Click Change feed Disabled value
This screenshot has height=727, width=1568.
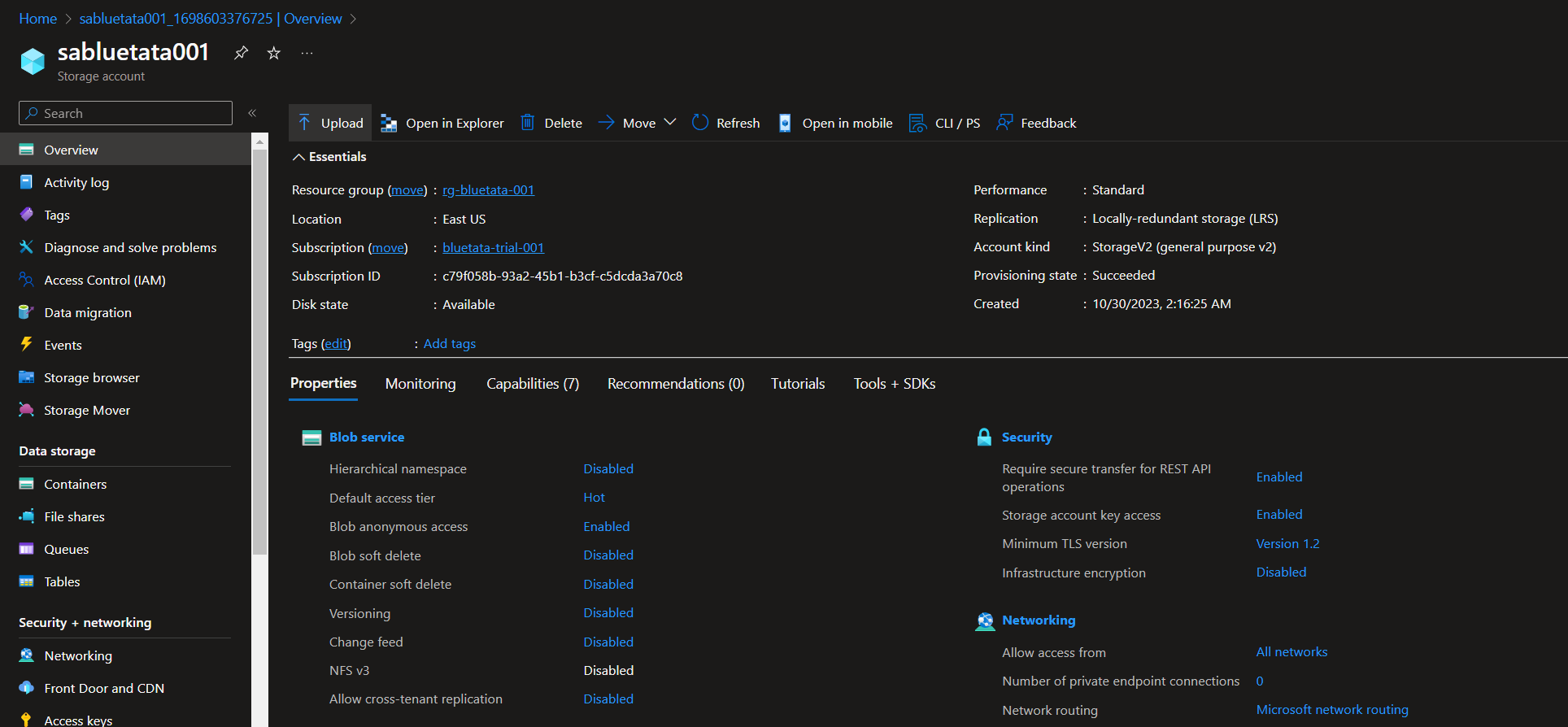tap(608, 642)
